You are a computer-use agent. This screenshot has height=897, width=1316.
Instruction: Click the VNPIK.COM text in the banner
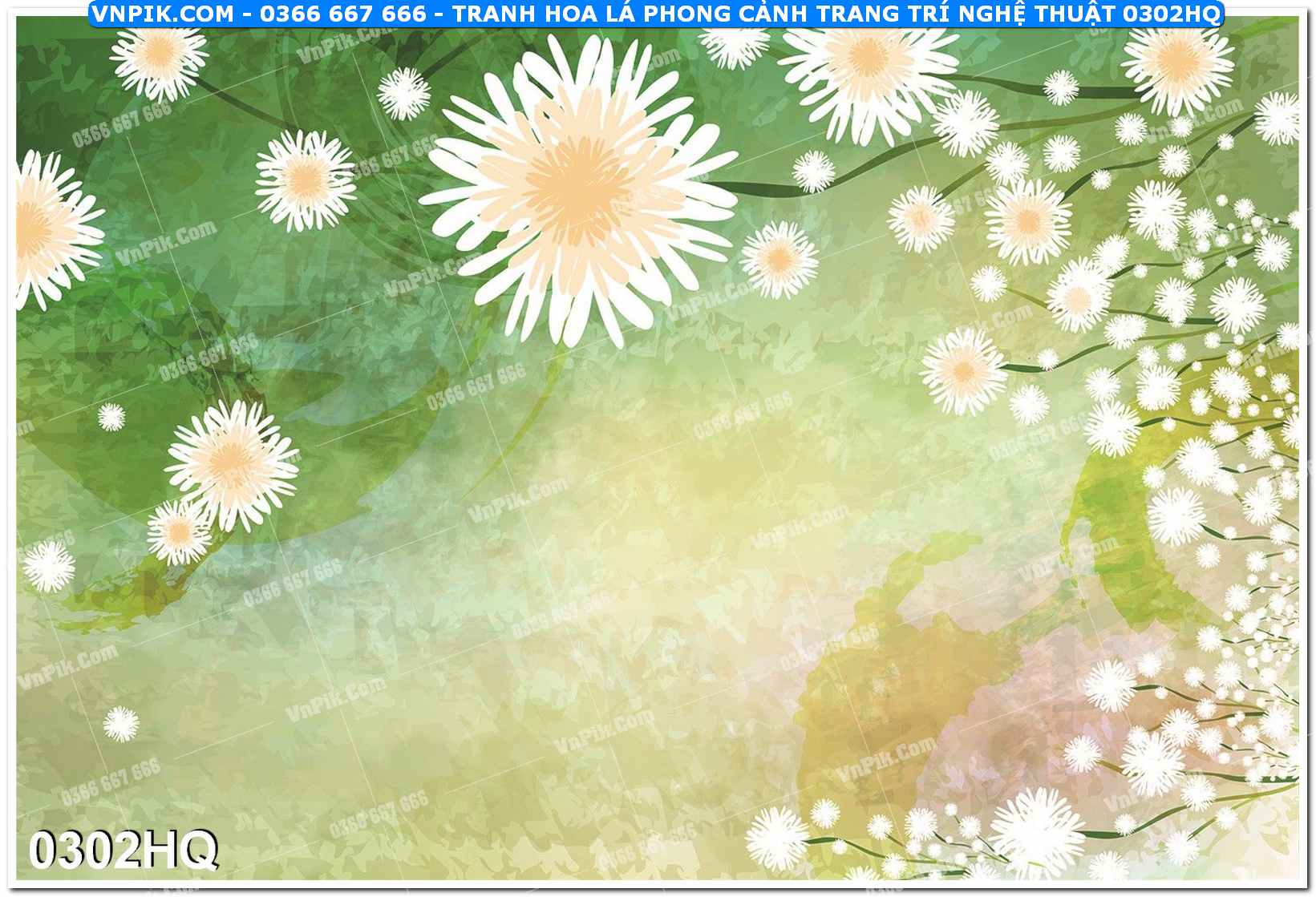(162, 14)
